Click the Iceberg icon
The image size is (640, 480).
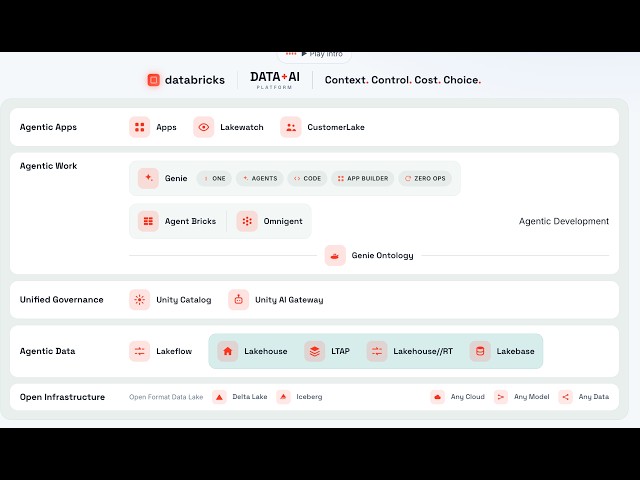(283, 397)
